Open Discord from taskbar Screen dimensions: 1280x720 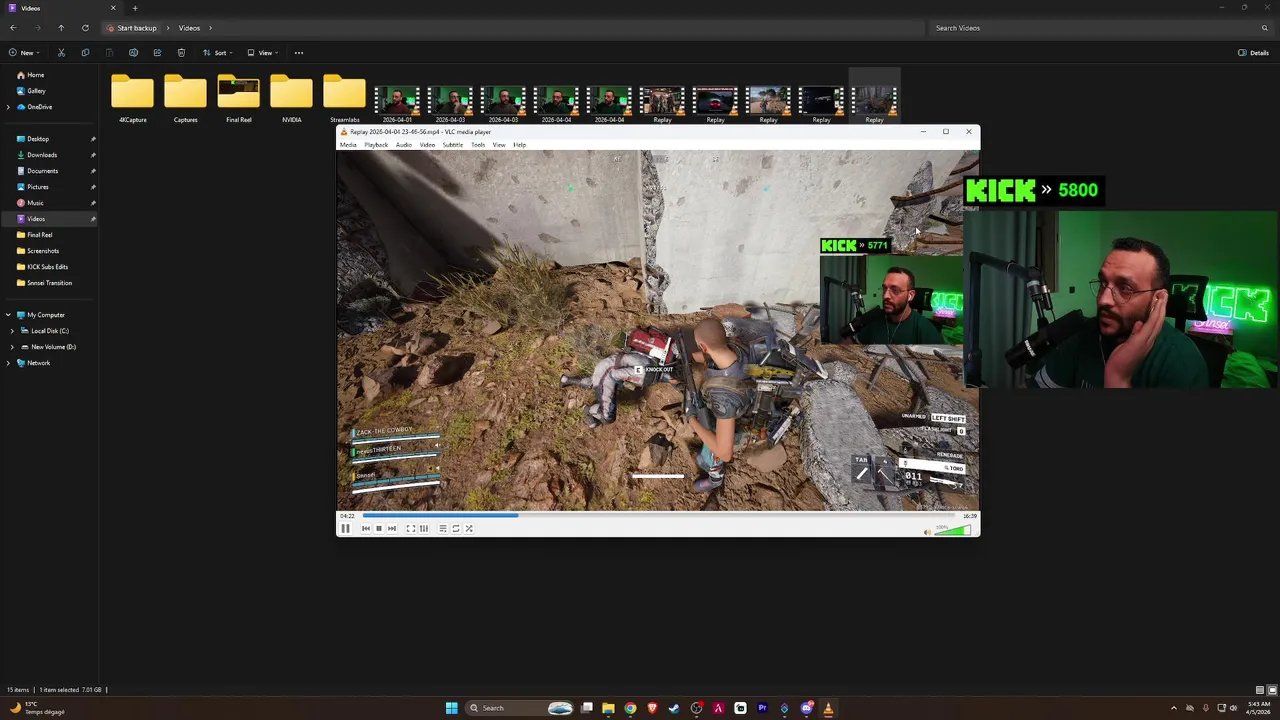(x=806, y=708)
